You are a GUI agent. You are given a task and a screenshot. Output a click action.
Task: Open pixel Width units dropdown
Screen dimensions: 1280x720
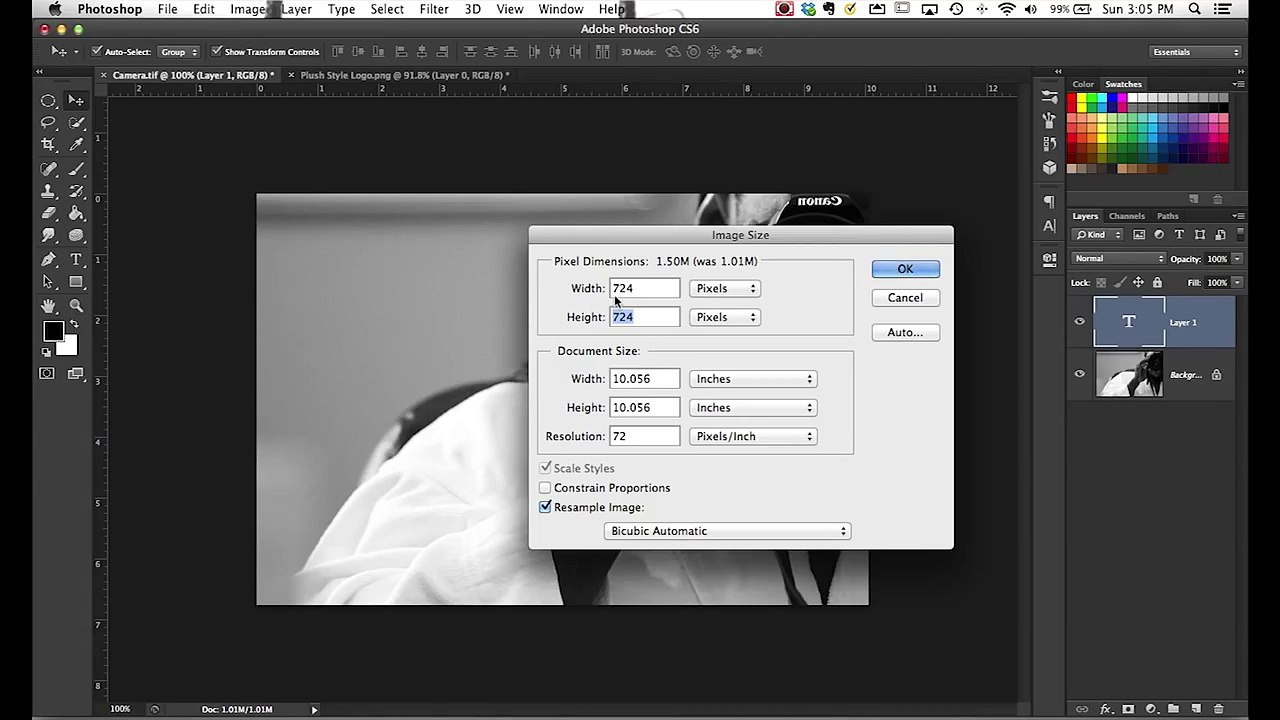[725, 288]
